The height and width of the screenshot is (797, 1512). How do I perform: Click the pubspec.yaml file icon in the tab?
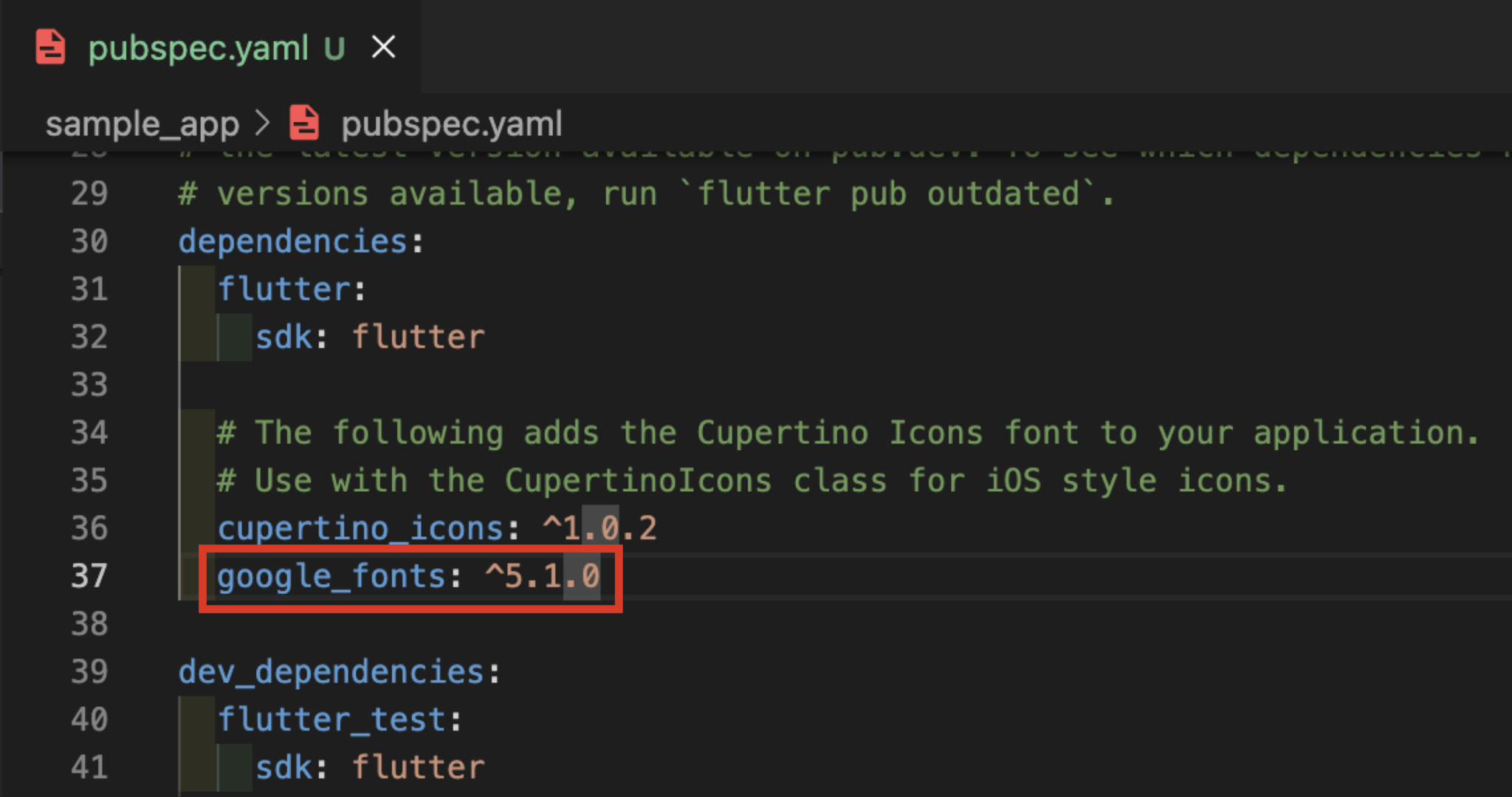(50, 47)
